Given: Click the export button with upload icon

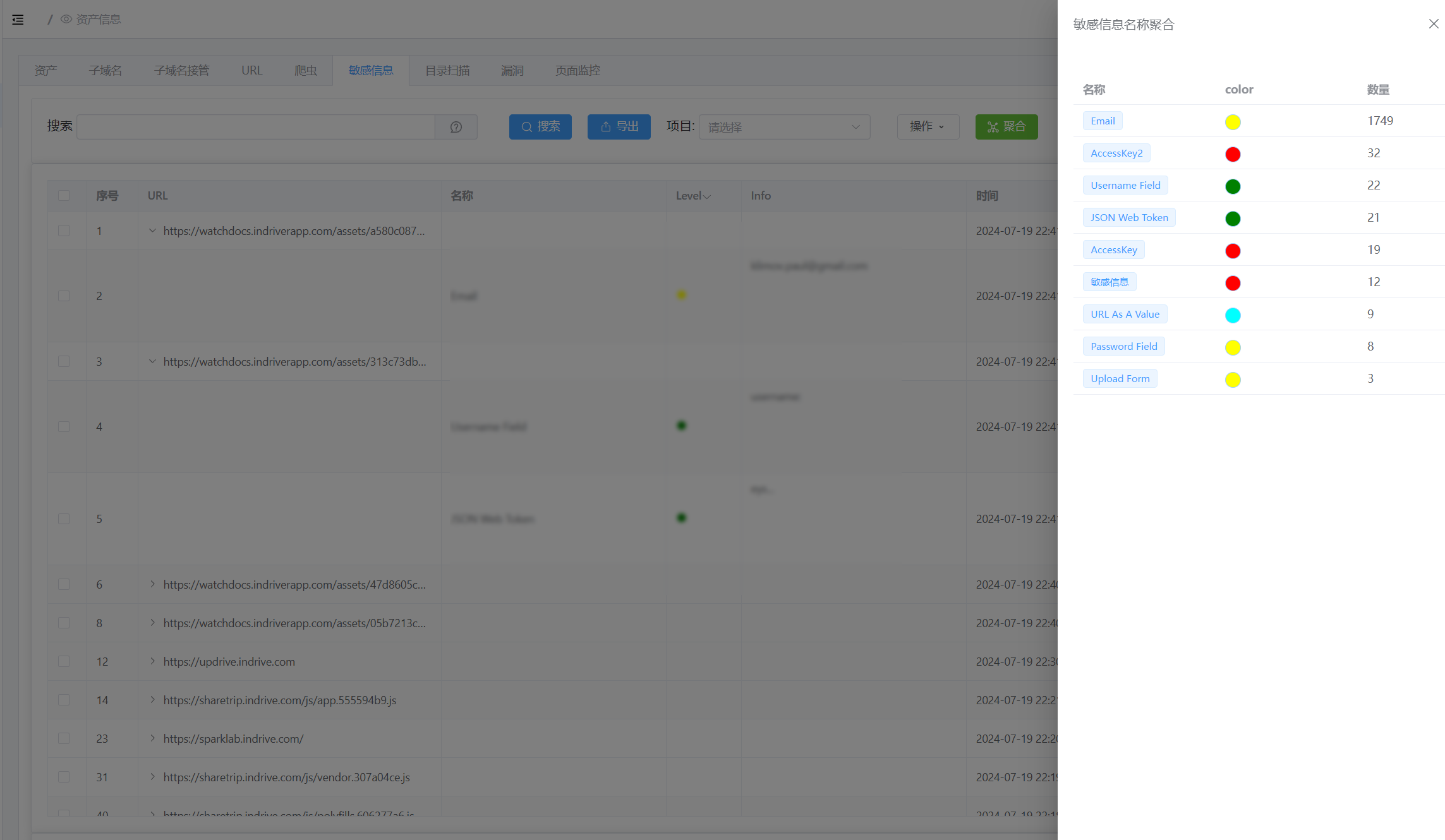Looking at the screenshot, I should (619, 127).
